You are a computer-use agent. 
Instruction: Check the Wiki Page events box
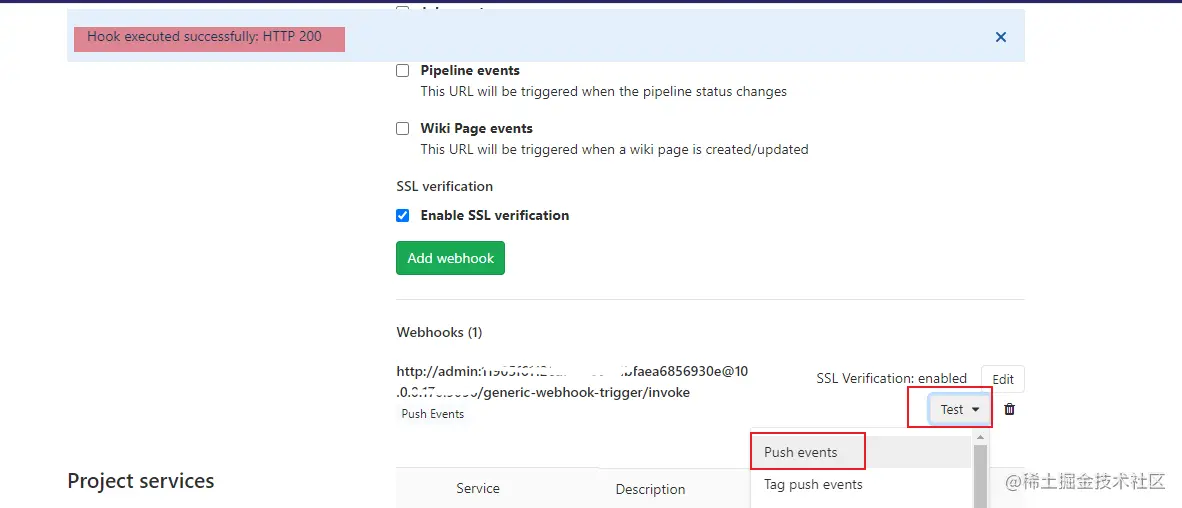(403, 129)
